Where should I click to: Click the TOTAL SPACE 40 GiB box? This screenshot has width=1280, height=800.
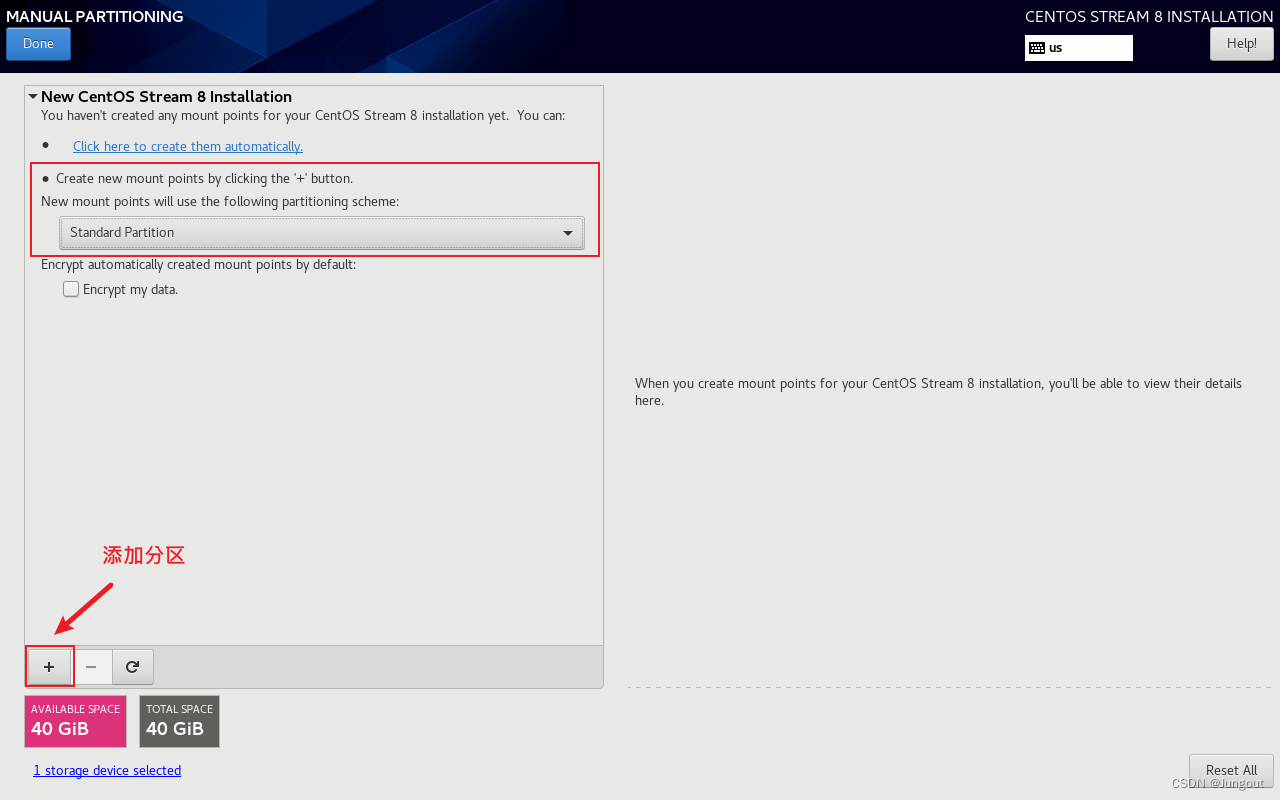pos(179,721)
